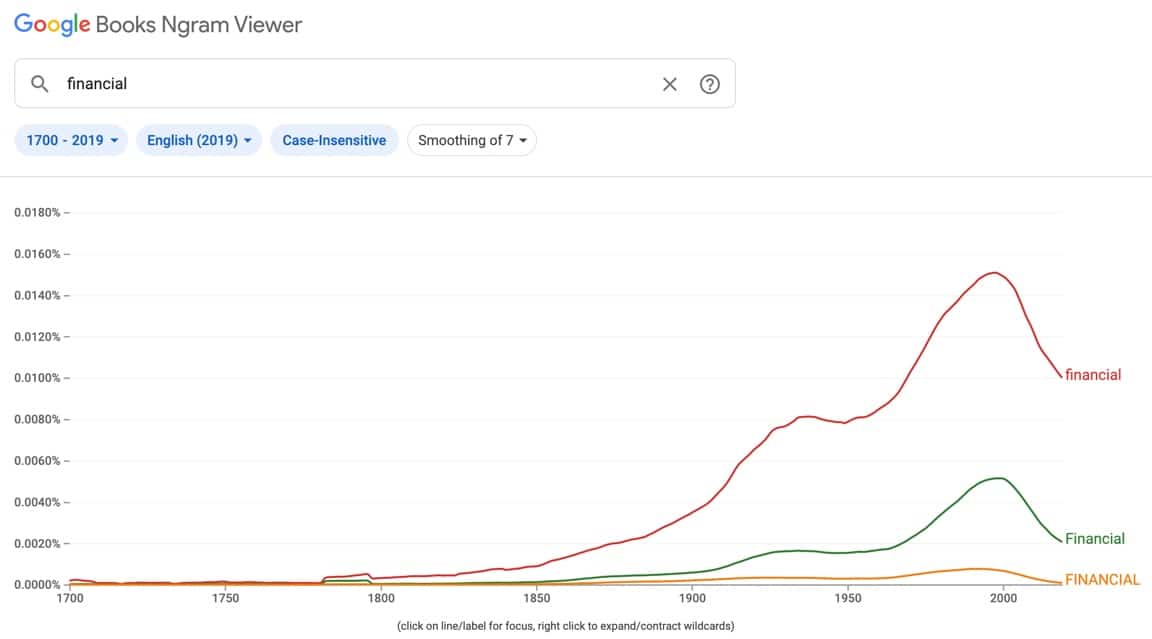Click the search magnifier icon
The width and height of the screenshot is (1152, 639).
[40, 84]
